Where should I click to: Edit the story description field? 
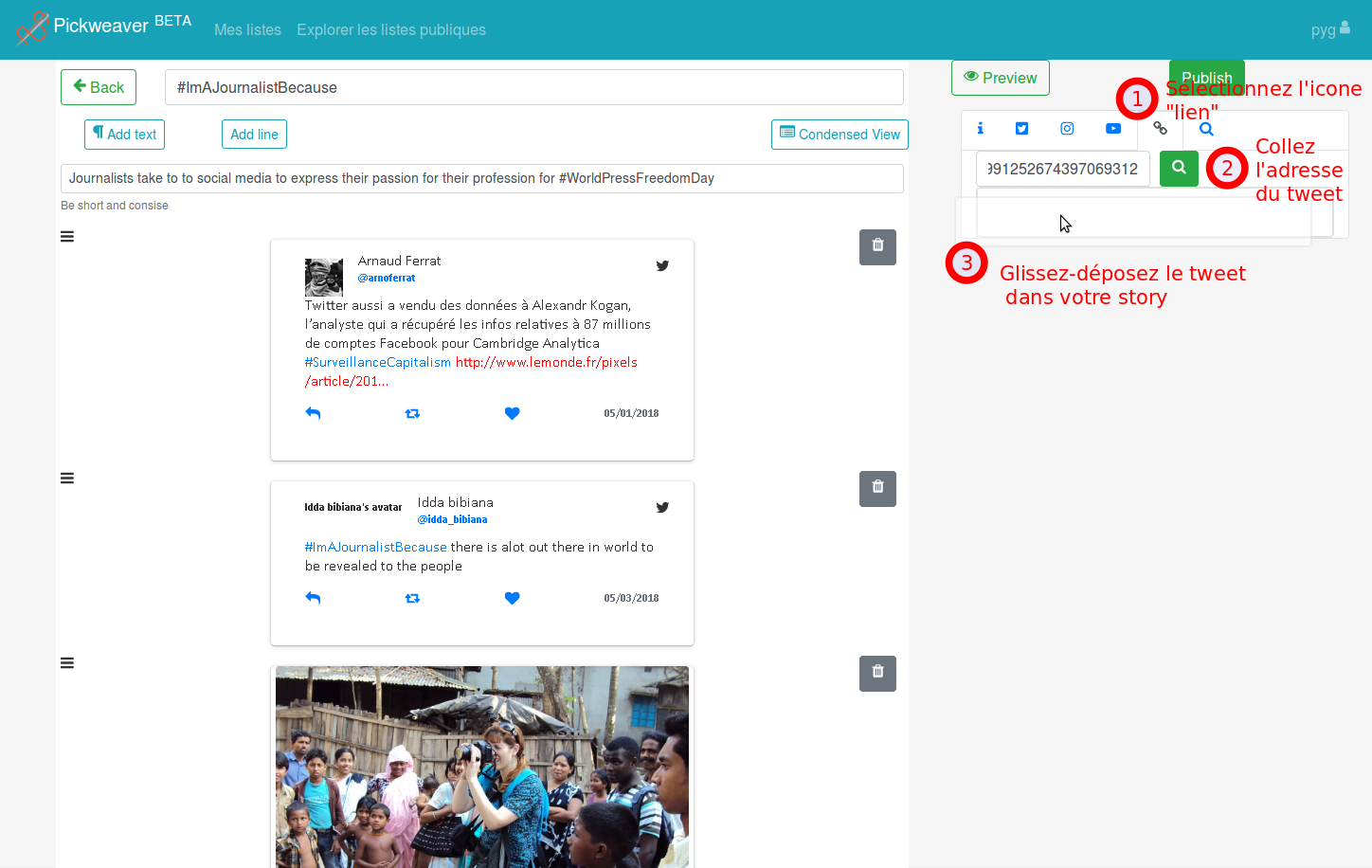[x=482, y=178]
